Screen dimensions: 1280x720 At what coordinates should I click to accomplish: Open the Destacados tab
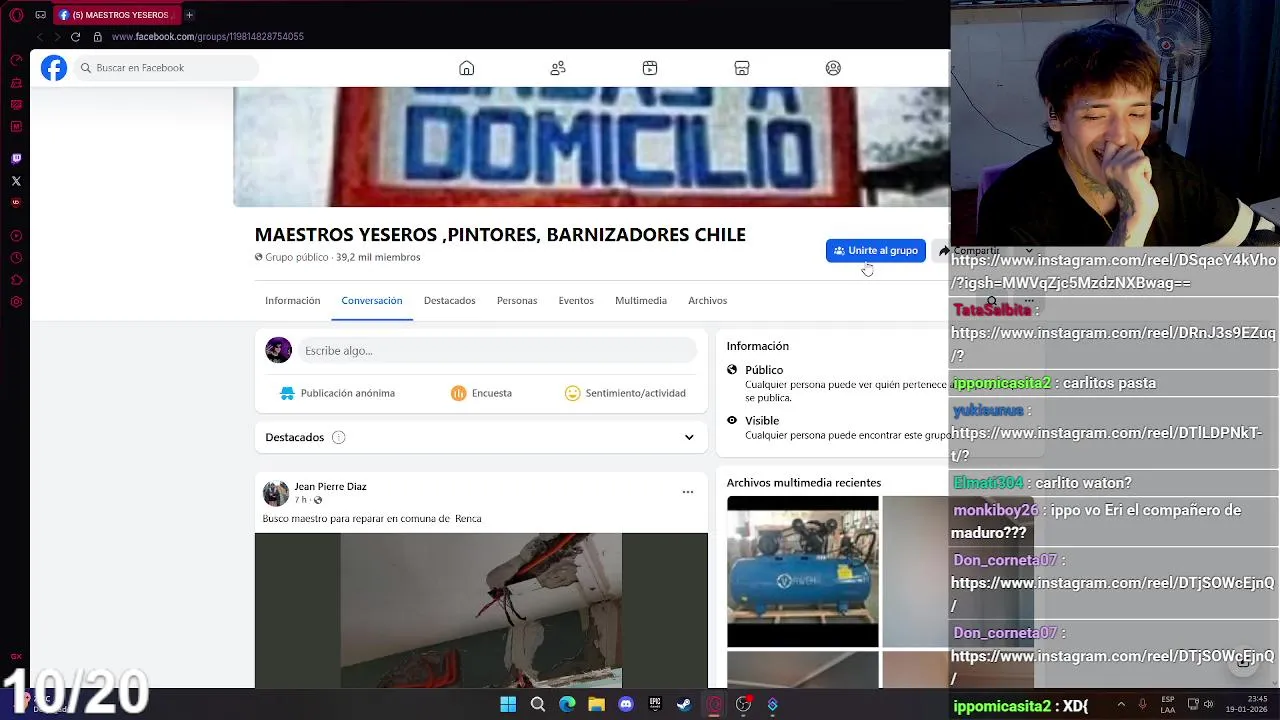pyautogui.click(x=449, y=300)
